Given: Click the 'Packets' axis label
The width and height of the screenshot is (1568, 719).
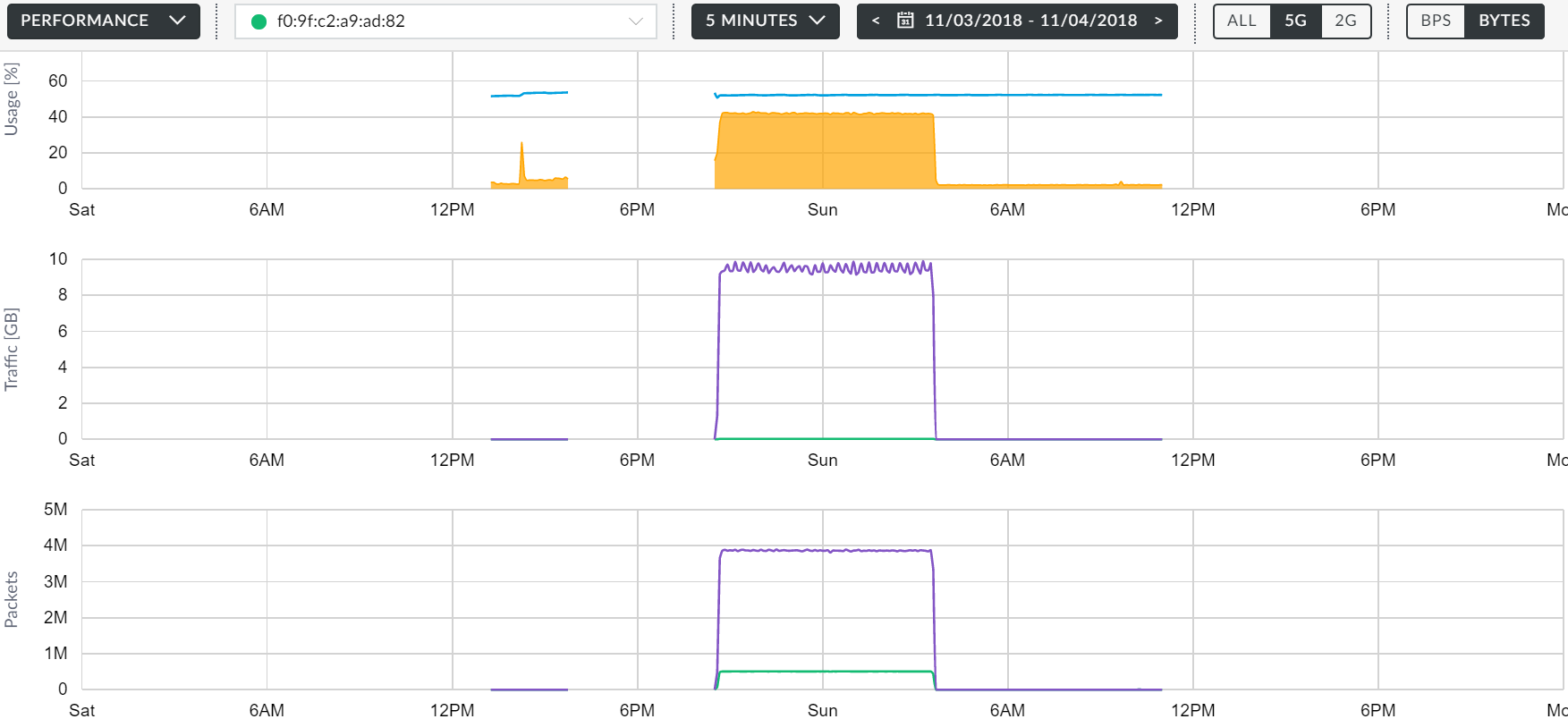Looking at the screenshot, I should [x=11, y=600].
